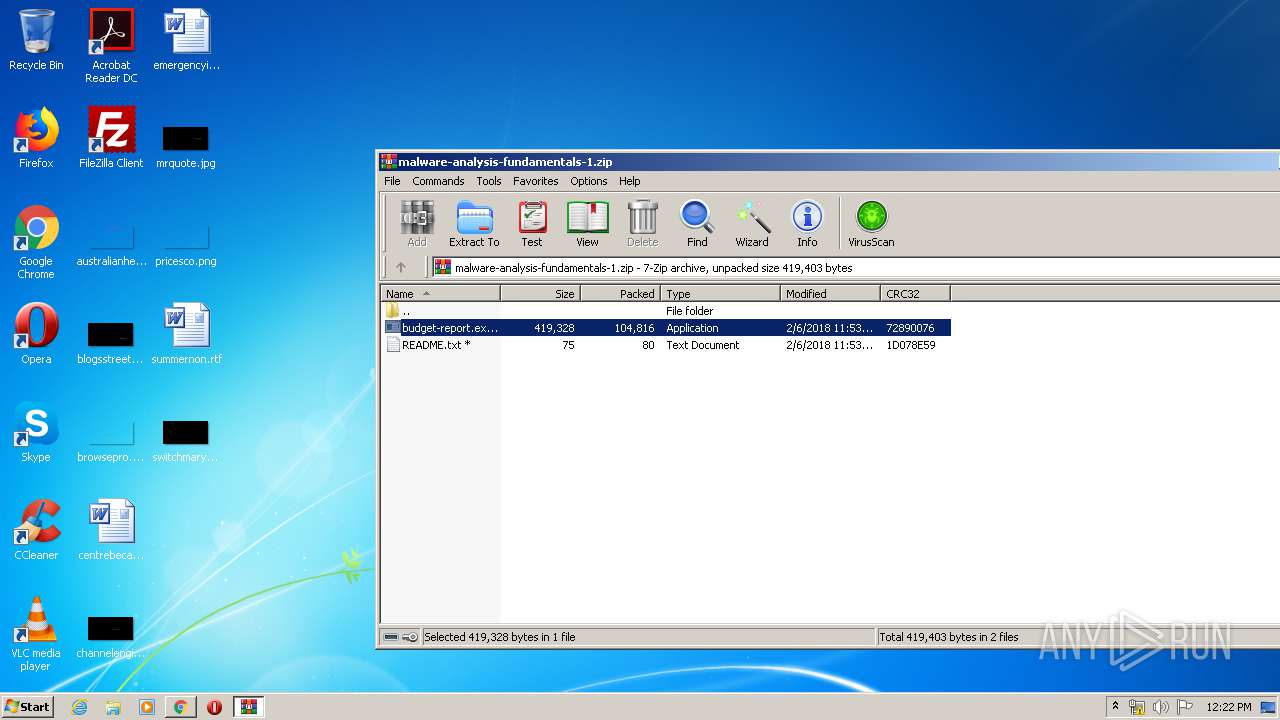Click the Google Chrome desktop icon

point(36,242)
